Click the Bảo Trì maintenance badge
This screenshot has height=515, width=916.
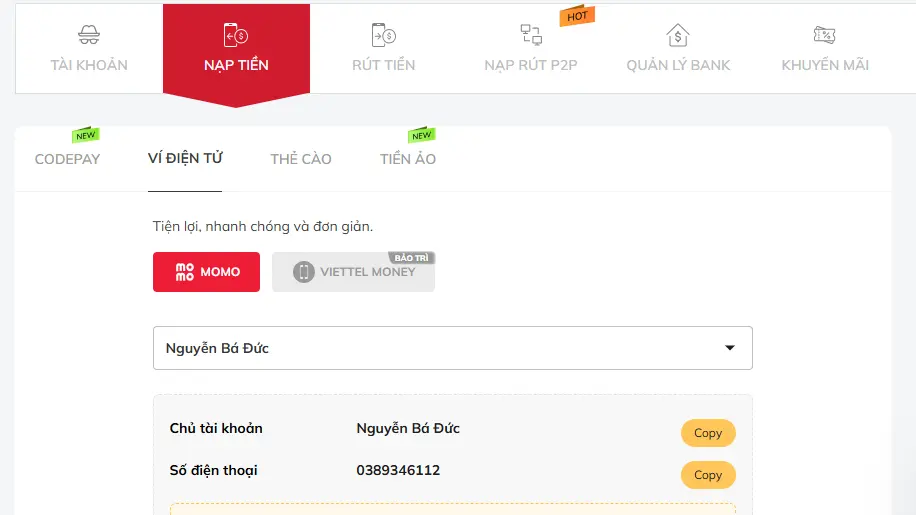(411, 258)
